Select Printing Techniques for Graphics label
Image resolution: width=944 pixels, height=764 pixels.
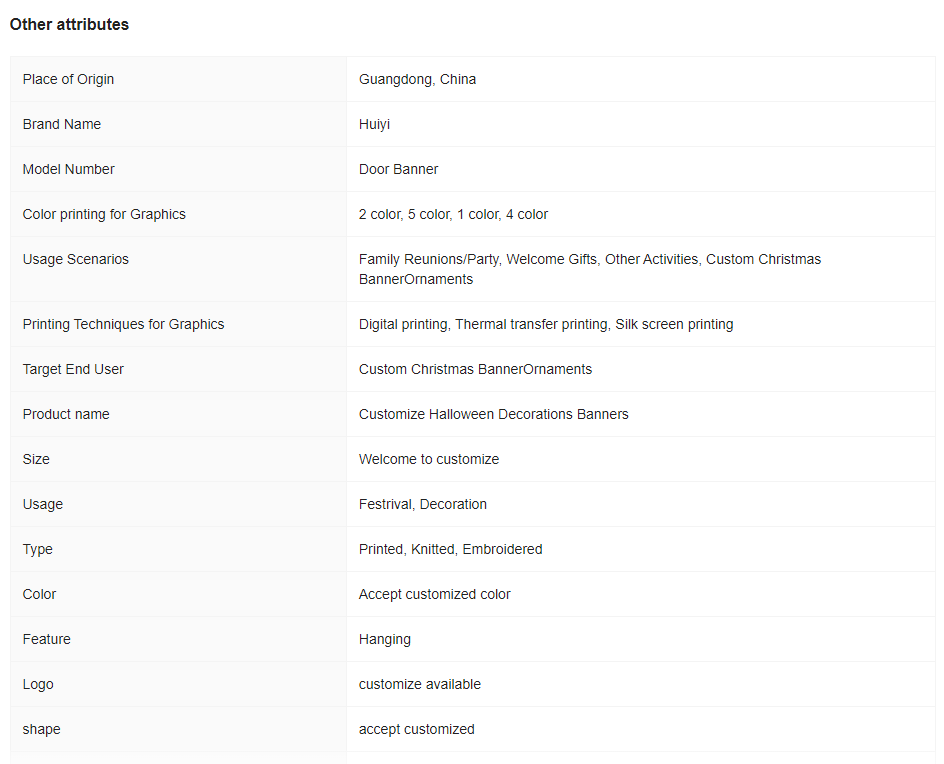(123, 325)
